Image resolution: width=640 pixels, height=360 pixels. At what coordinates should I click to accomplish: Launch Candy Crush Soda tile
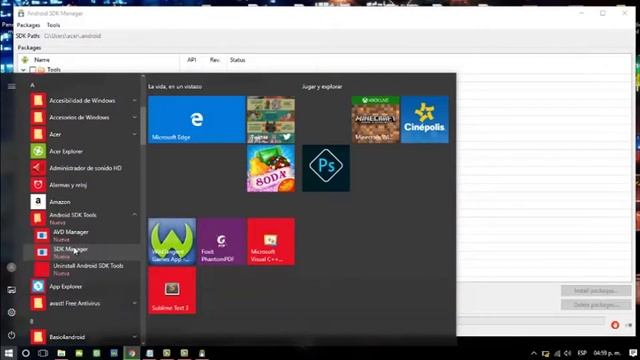pos(271,168)
